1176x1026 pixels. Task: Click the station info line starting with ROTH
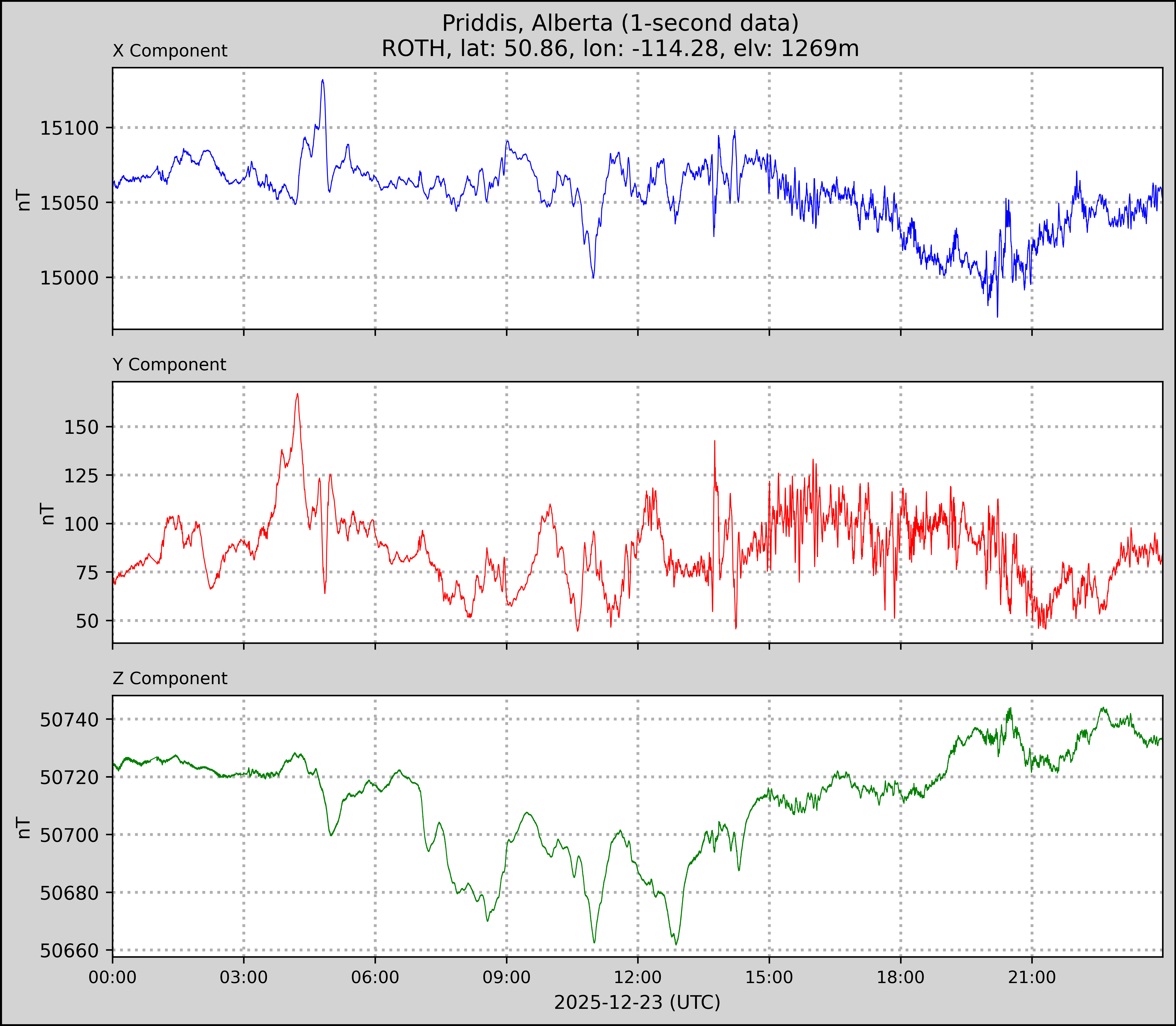(620, 49)
